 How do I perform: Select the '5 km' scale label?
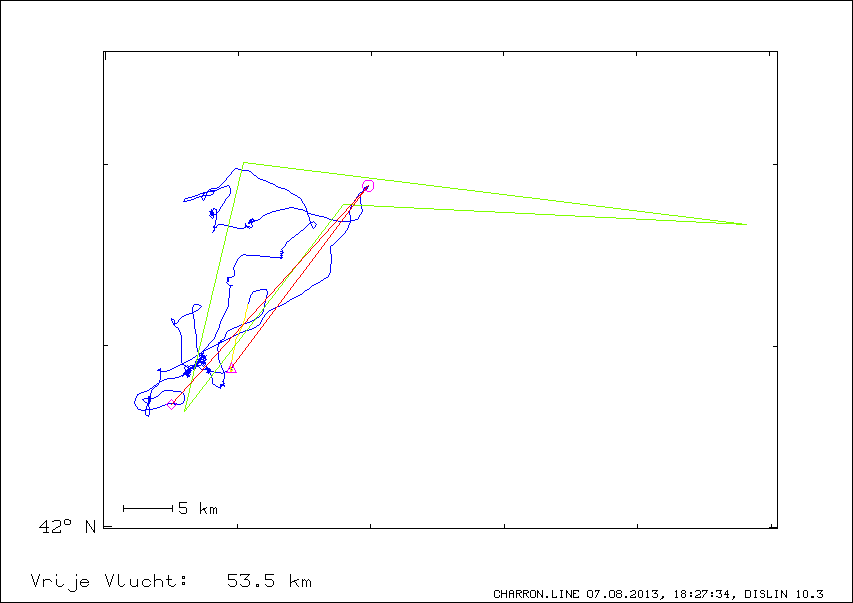[x=198, y=509]
